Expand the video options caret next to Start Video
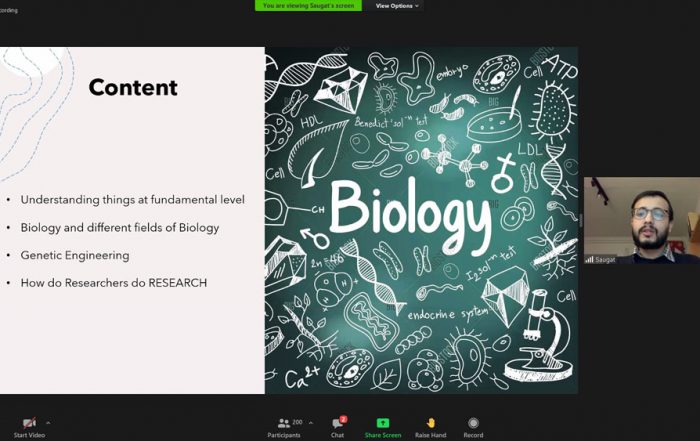Screen dimensions: 700x441 (x=48, y=423)
